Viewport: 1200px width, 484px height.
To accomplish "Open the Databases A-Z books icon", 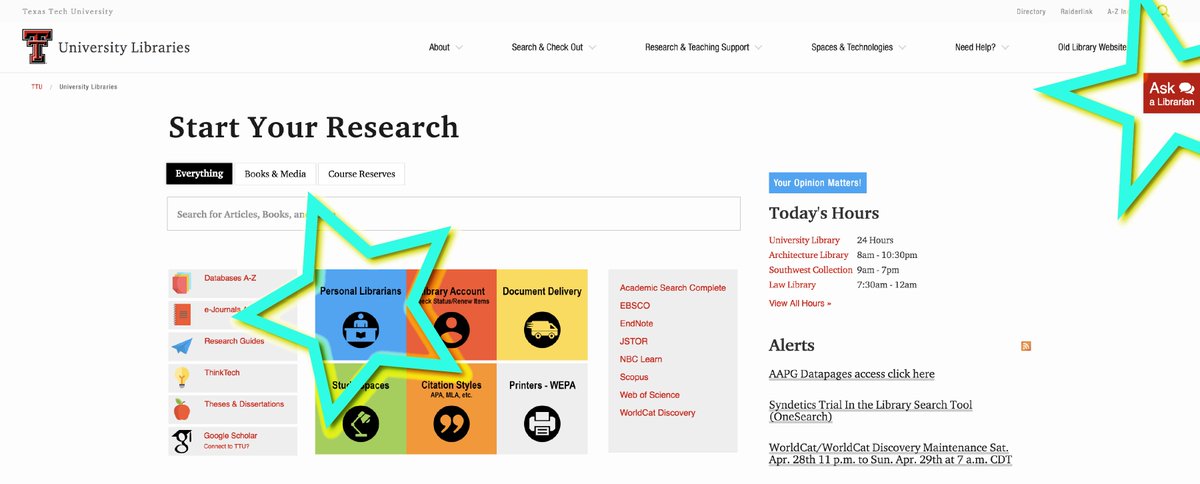I will [181, 283].
